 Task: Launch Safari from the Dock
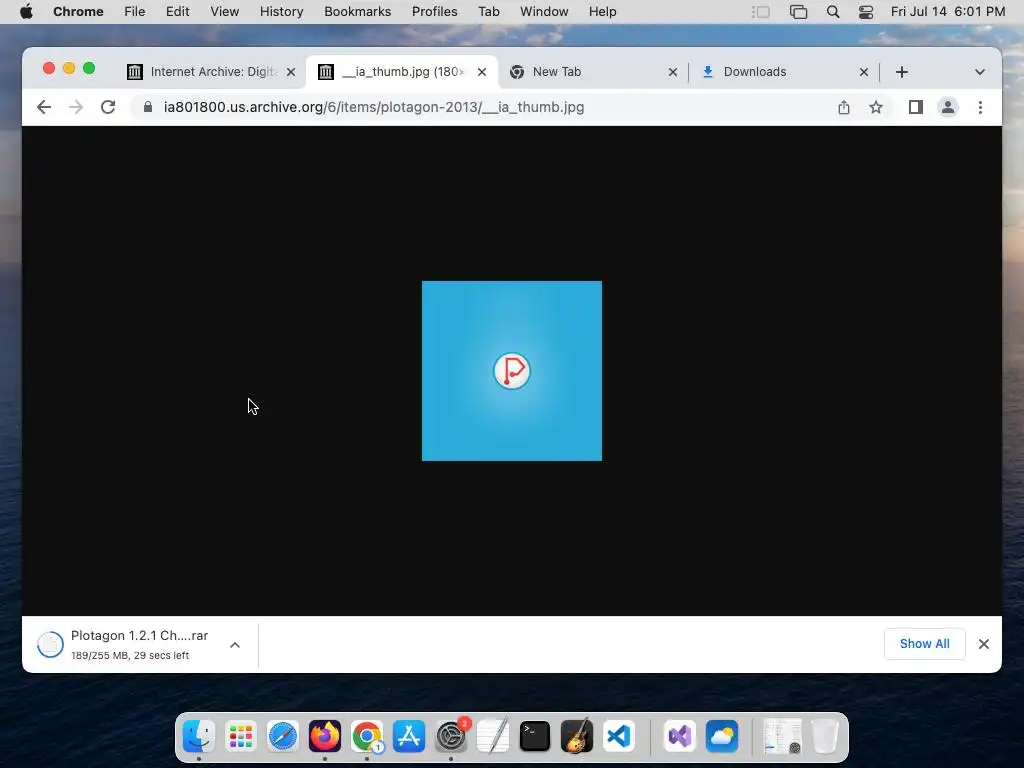(x=283, y=737)
